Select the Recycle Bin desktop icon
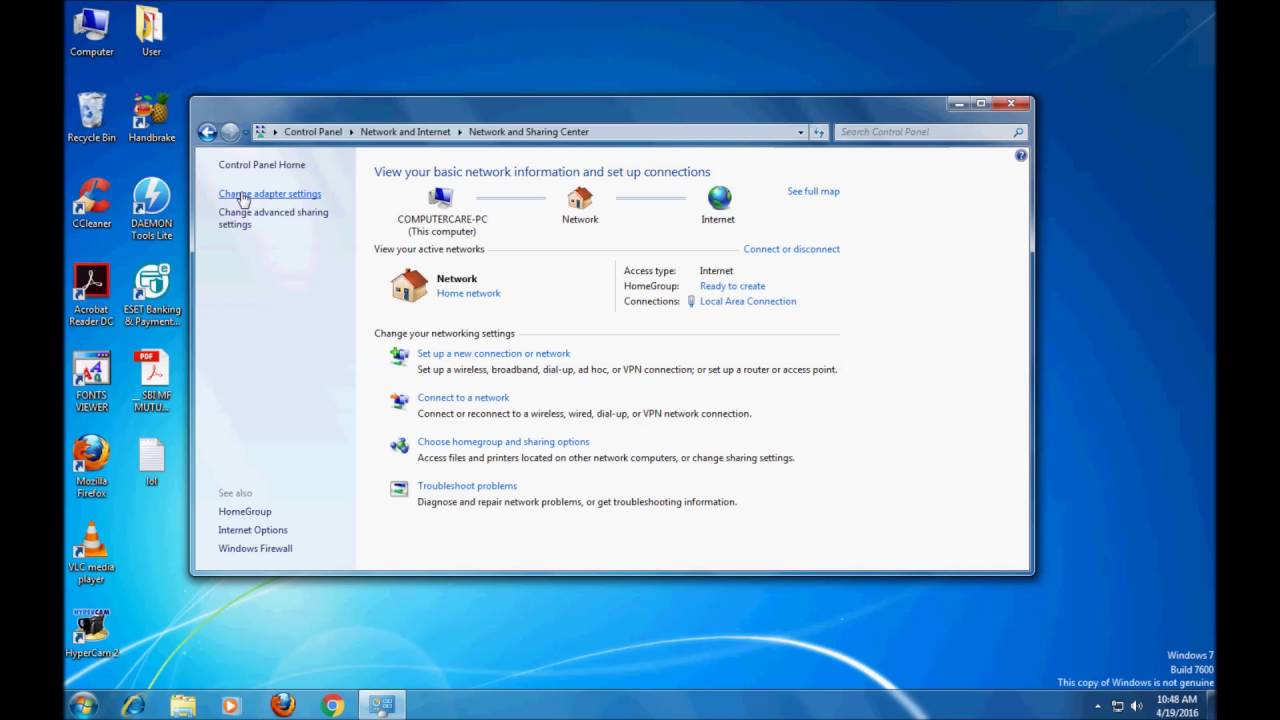Image resolution: width=1280 pixels, height=720 pixels. pos(91,118)
